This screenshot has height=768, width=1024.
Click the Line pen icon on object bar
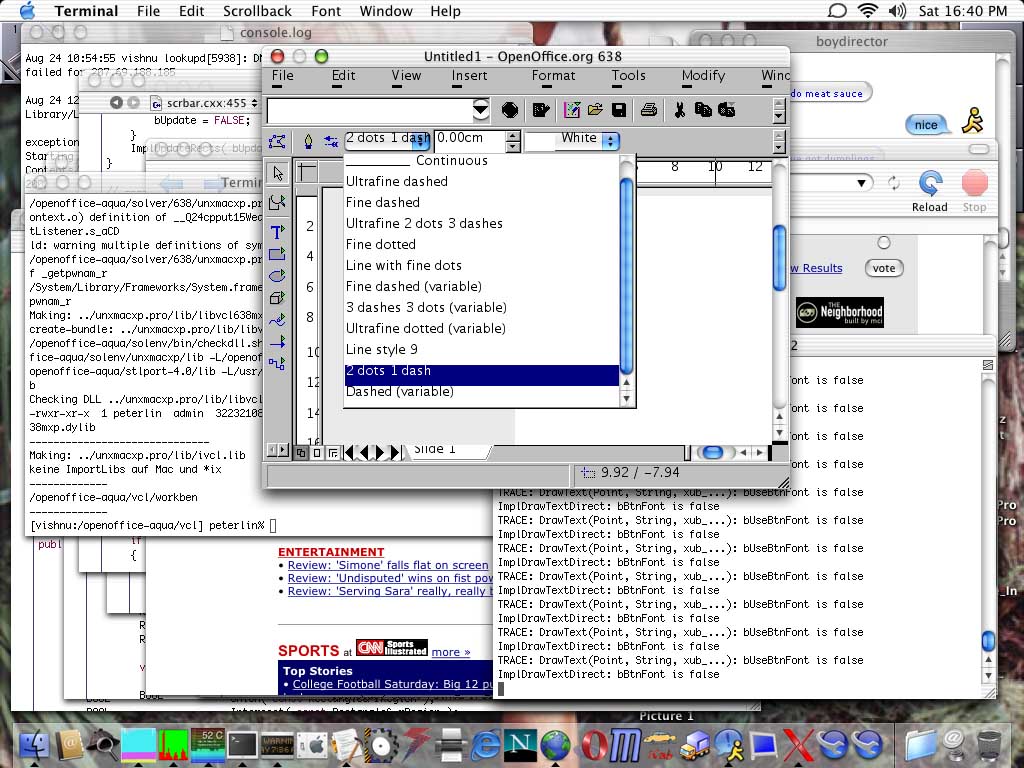tap(308, 141)
